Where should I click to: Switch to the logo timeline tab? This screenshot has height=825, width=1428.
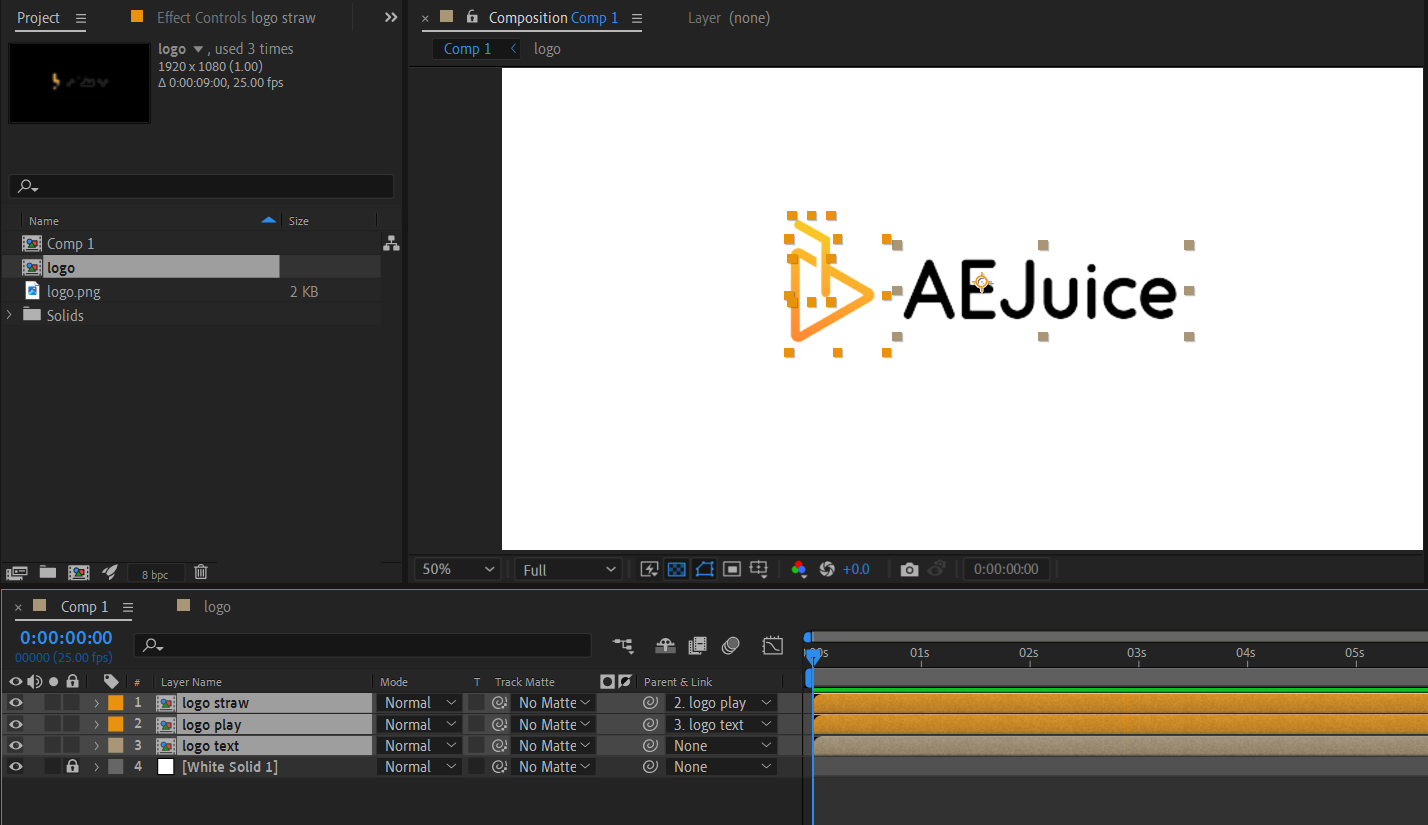(x=216, y=607)
